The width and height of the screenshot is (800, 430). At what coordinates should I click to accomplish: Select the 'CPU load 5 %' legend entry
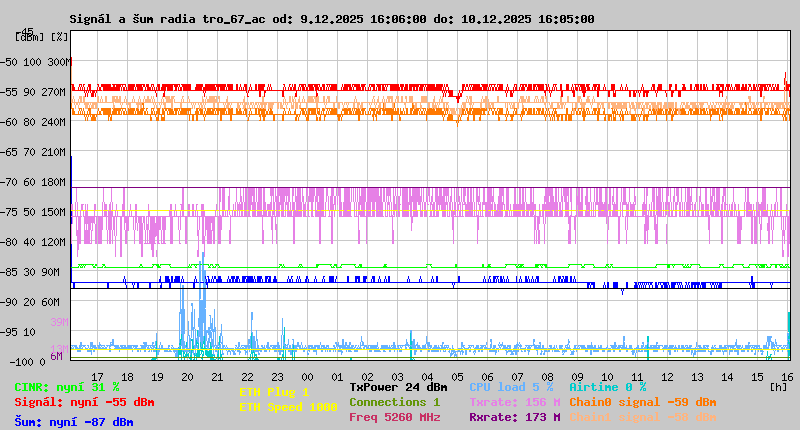pyautogui.click(x=511, y=387)
